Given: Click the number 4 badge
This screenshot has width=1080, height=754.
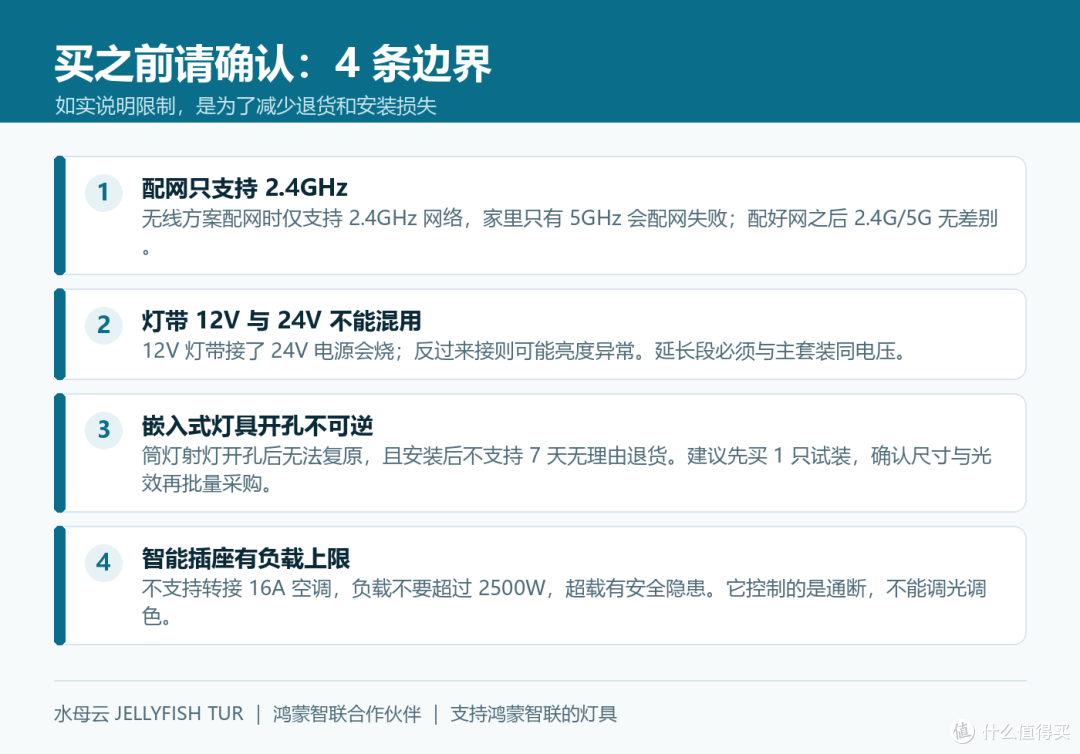Looking at the screenshot, I should click(103, 563).
